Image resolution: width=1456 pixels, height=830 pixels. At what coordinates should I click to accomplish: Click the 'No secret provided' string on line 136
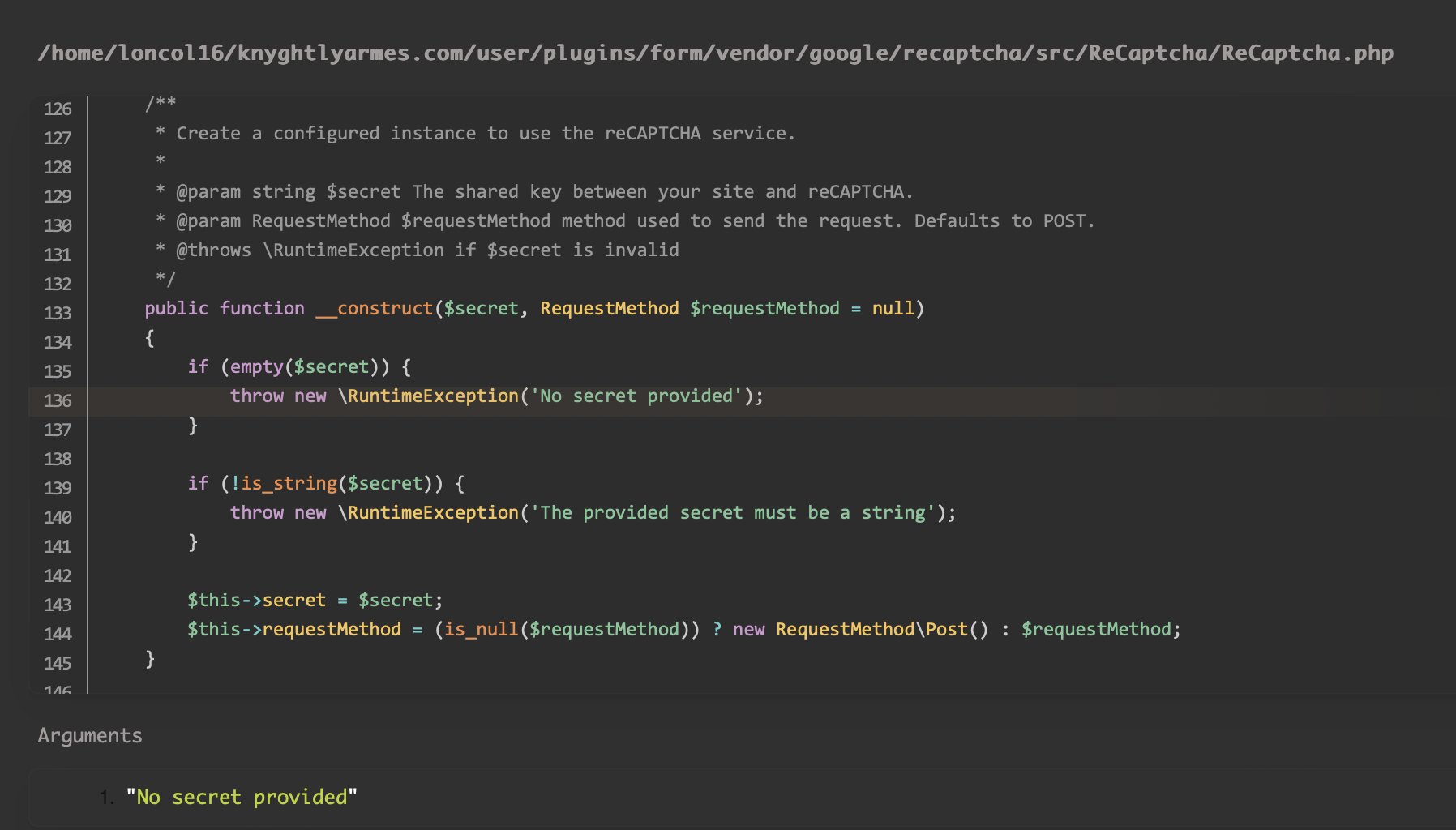pos(636,396)
